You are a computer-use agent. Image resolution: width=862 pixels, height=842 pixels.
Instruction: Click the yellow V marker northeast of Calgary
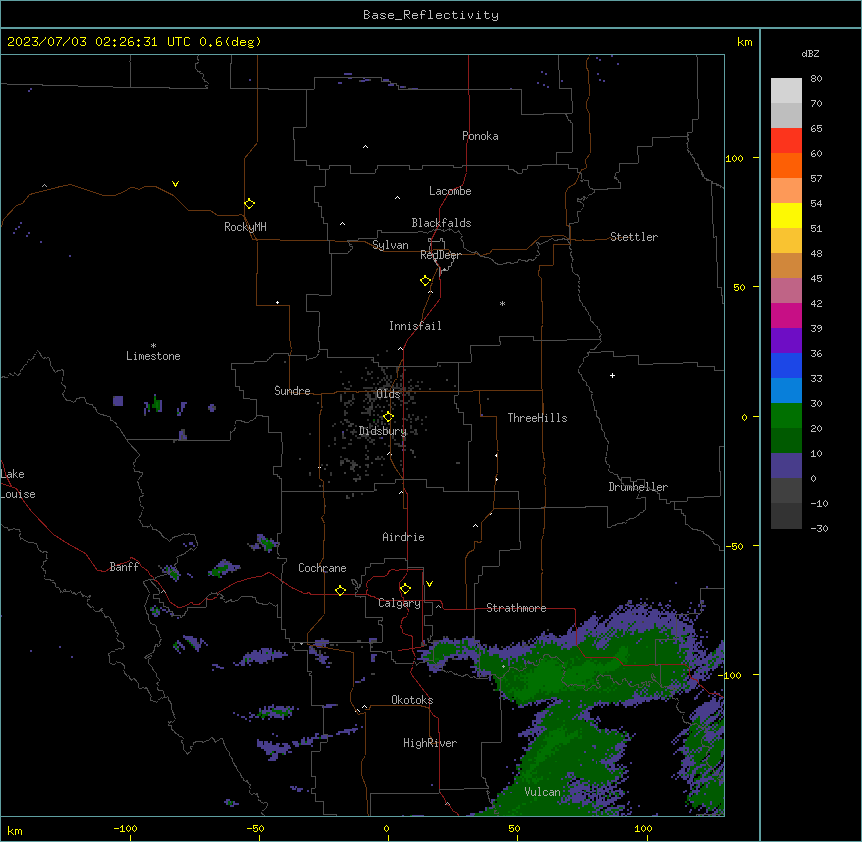pos(429,584)
